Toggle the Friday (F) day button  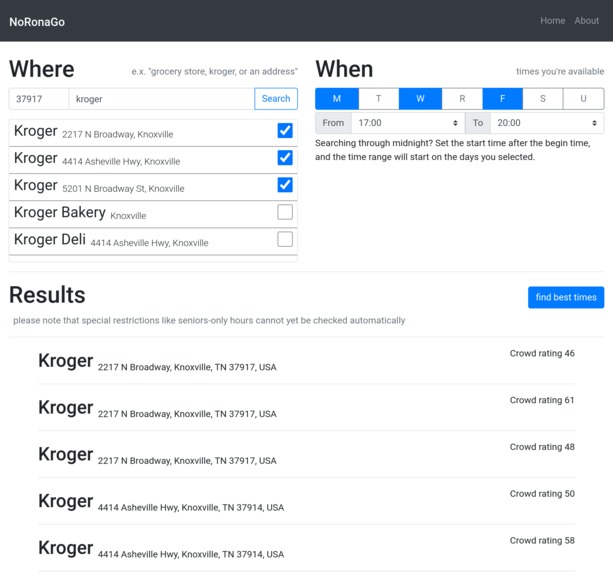(502, 98)
